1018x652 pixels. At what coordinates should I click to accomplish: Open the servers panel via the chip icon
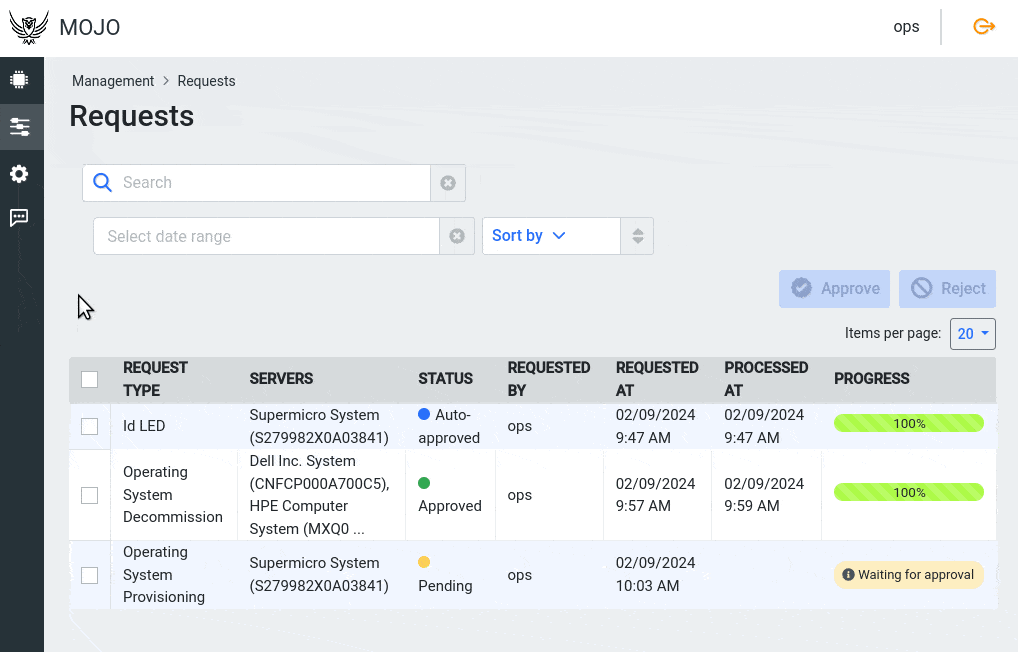(21, 78)
